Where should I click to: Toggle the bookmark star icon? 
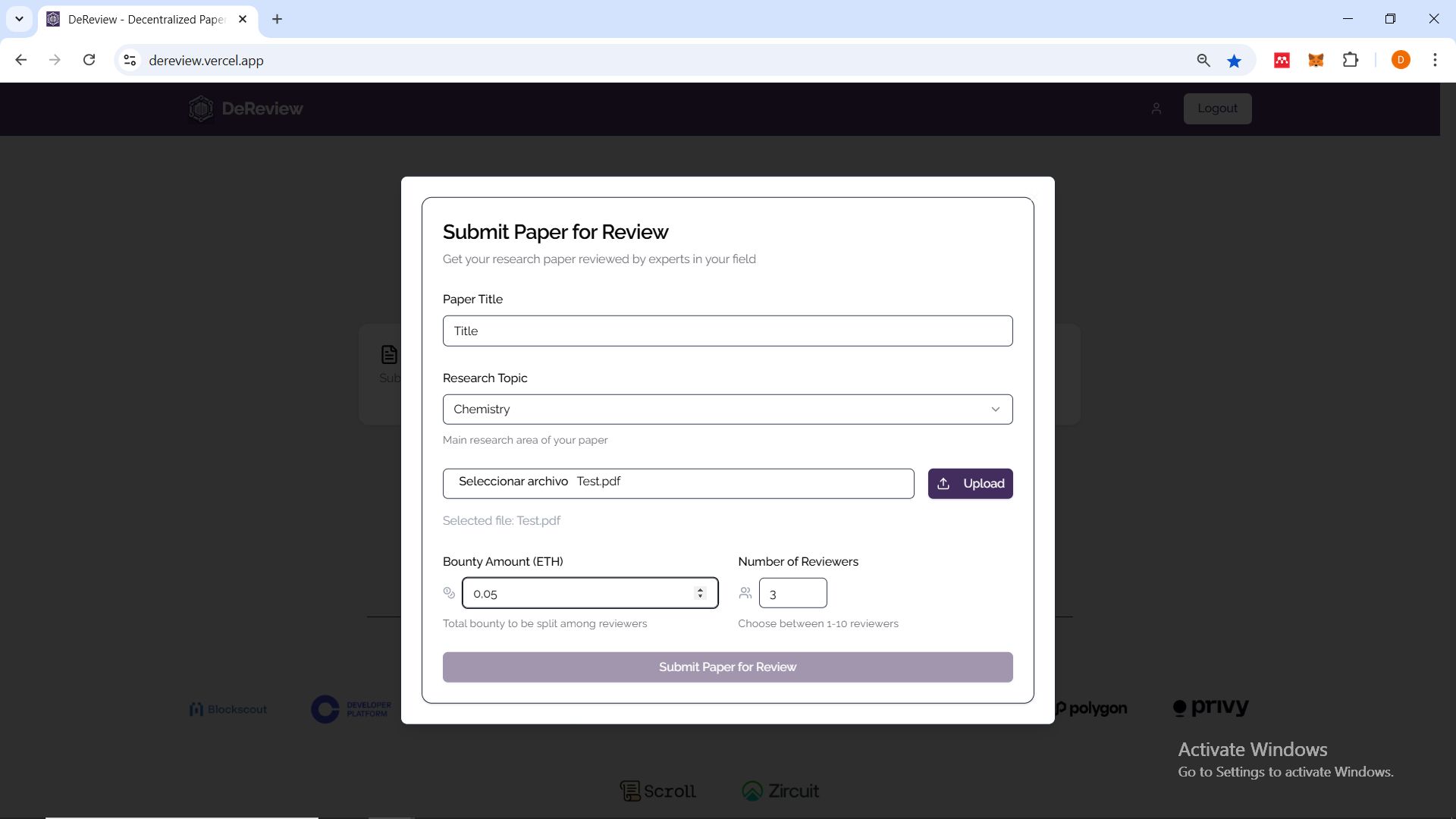click(1234, 61)
